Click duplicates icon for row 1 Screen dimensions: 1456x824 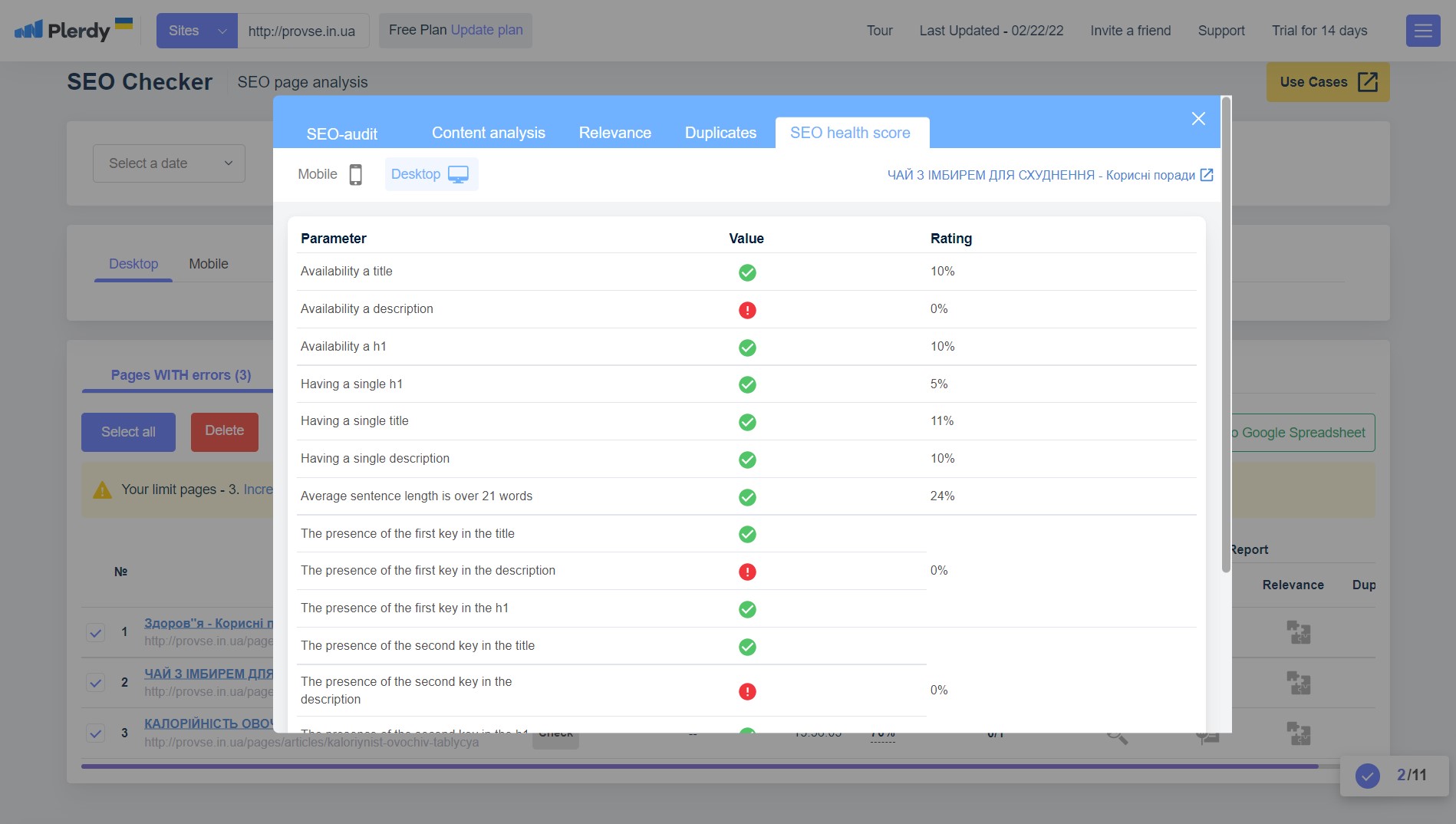1298,632
